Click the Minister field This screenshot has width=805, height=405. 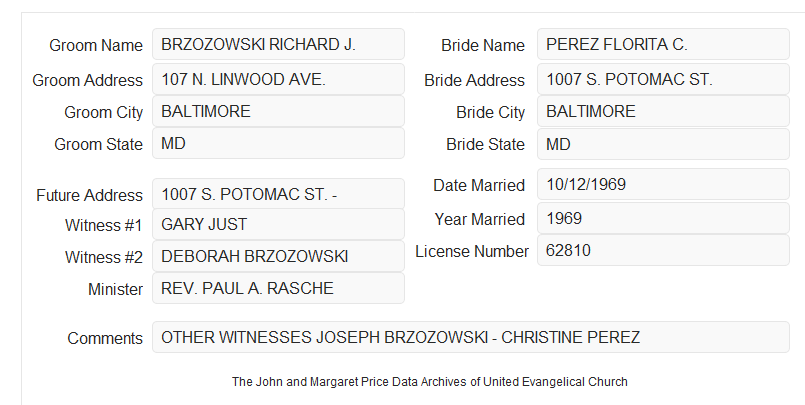(x=278, y=288)
